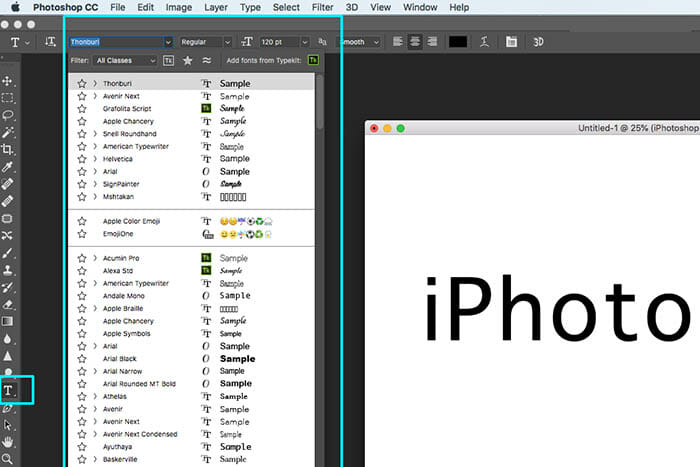Open the Filter menu
Screen dimensions: 700x467
pyautogui.click(x=322, y=7)
